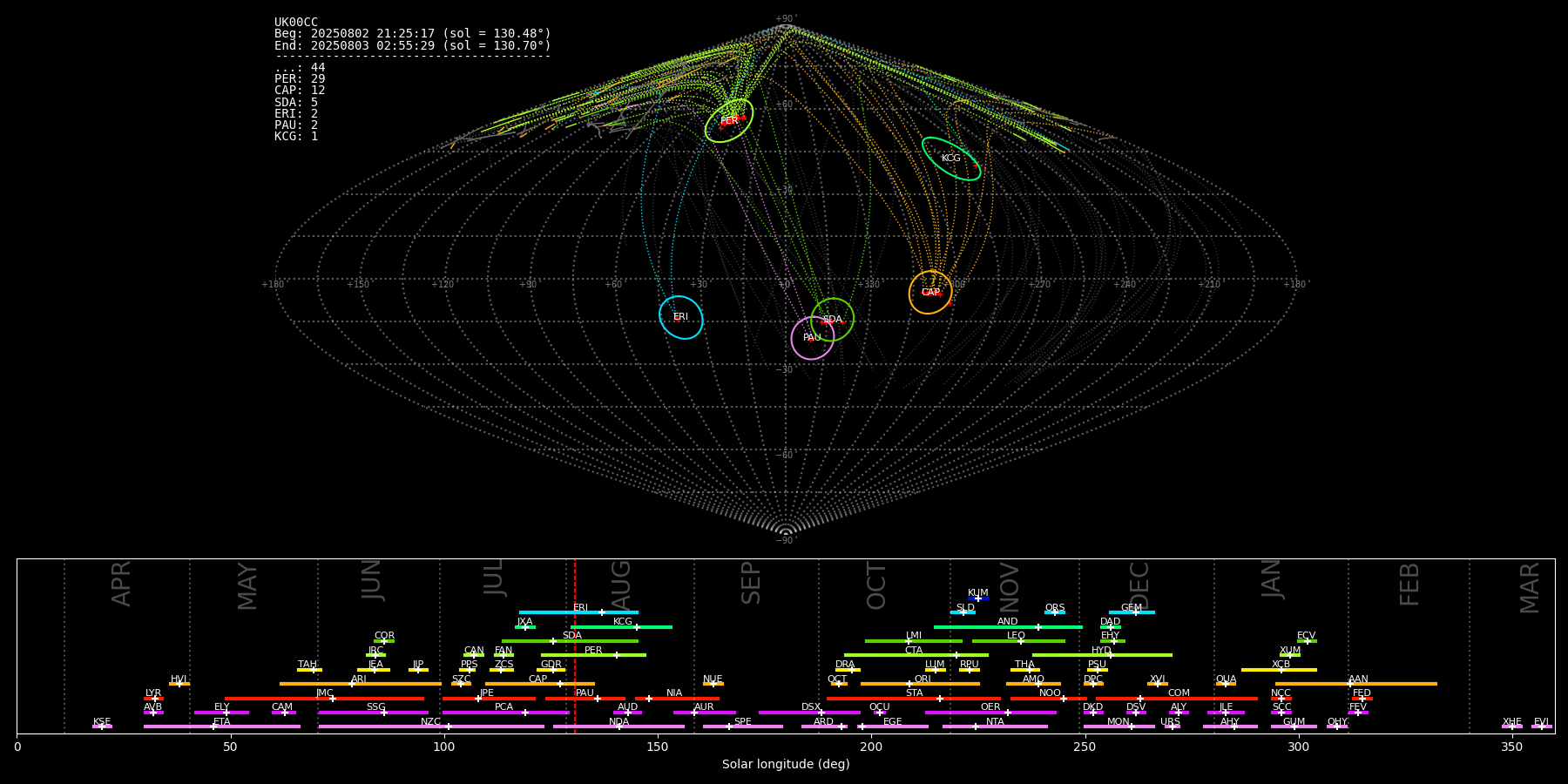Click the 150 tick on the solar longitude axis

pyautogui.click(x=658, y=747)
